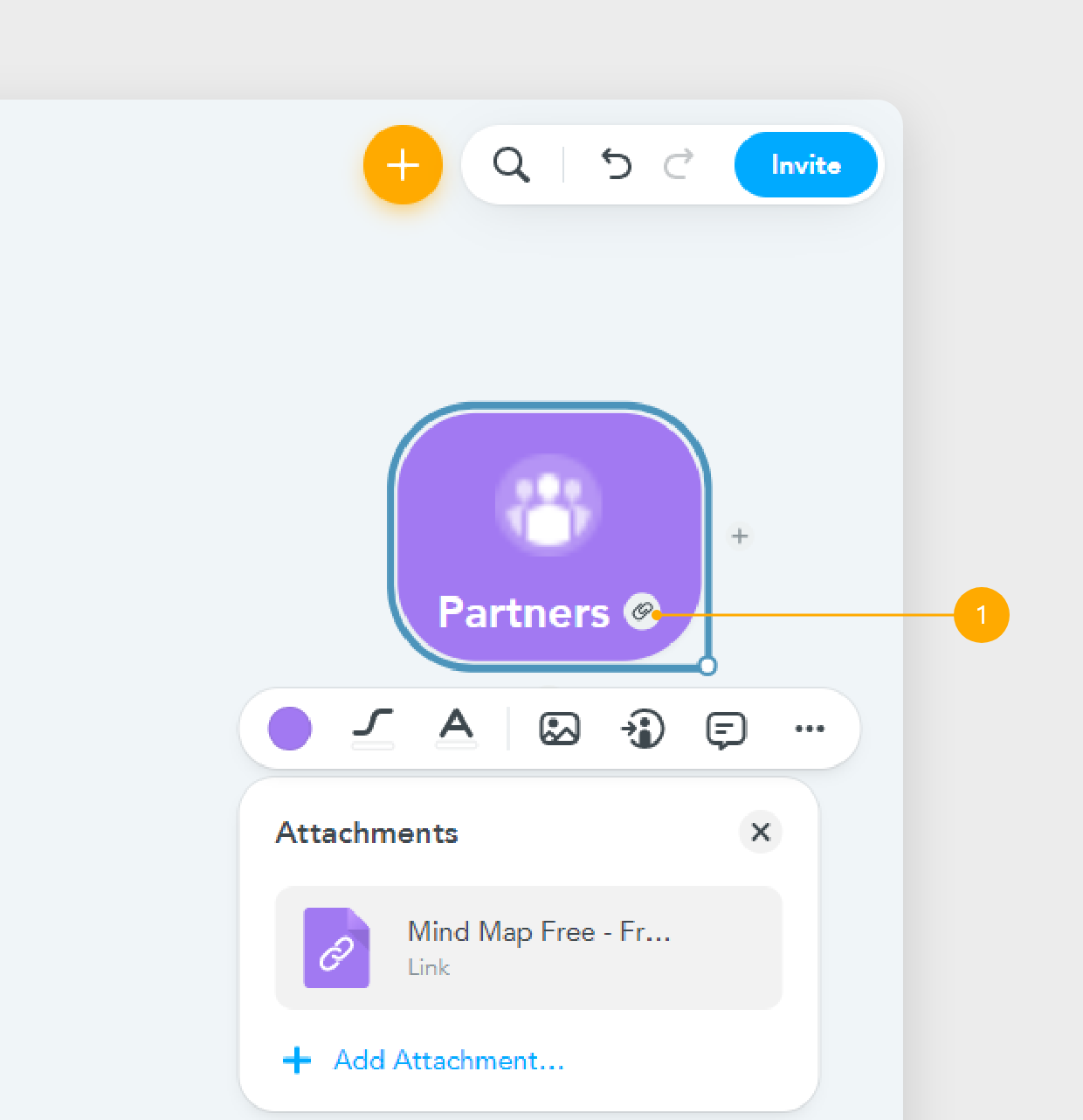This screenshot has width=1083, height=1120.
Task: Add a comment to the Partners node
Action: pos(725,728)
